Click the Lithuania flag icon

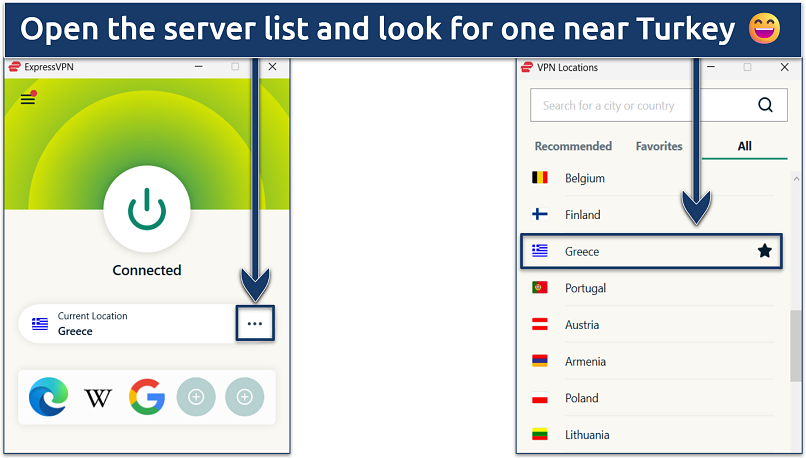[x=540, y=434]
